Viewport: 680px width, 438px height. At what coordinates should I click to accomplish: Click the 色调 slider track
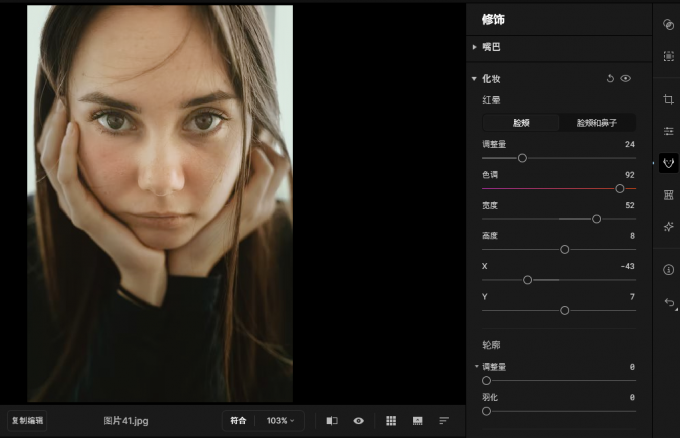click(x=558, y=188)
